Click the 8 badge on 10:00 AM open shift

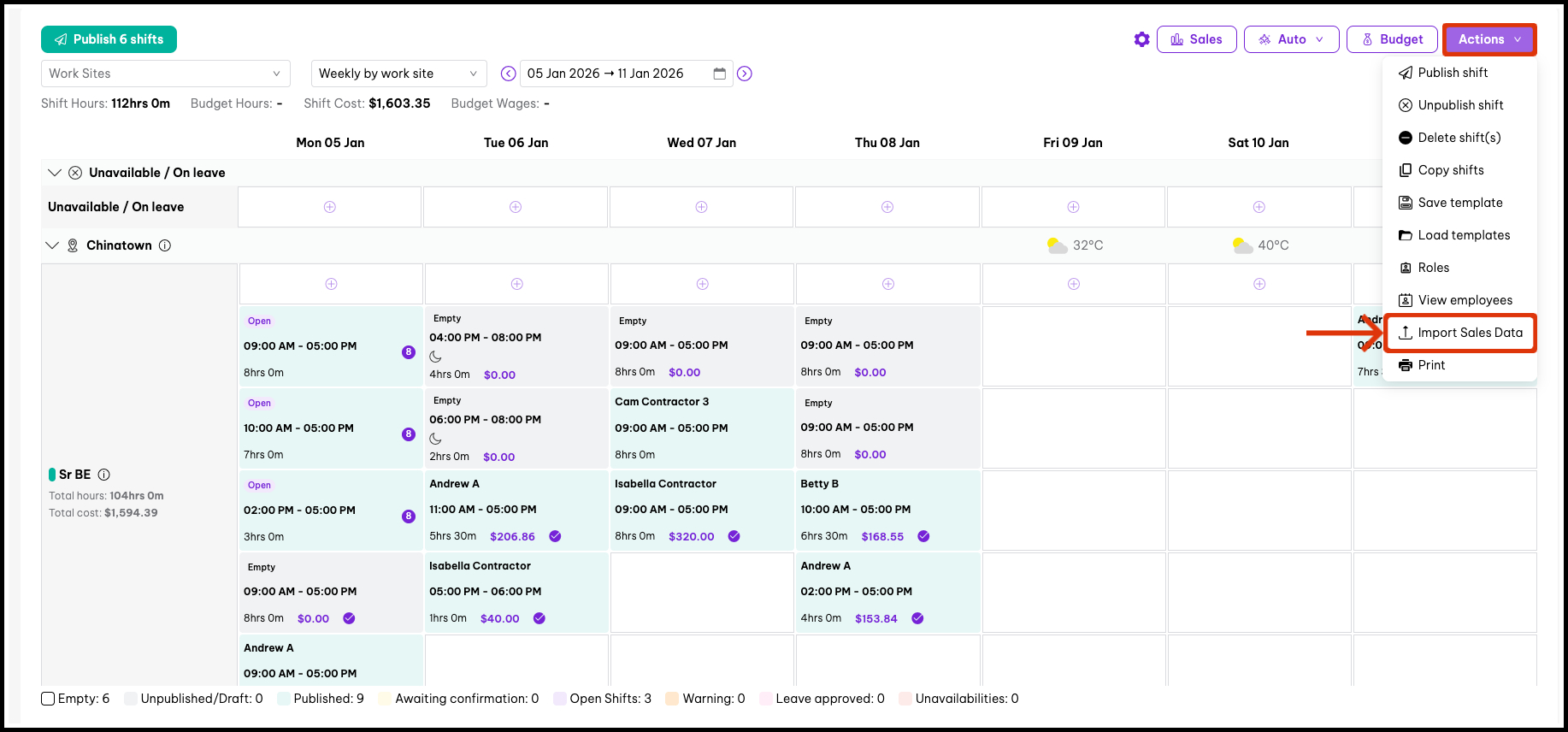pos(409,434)
